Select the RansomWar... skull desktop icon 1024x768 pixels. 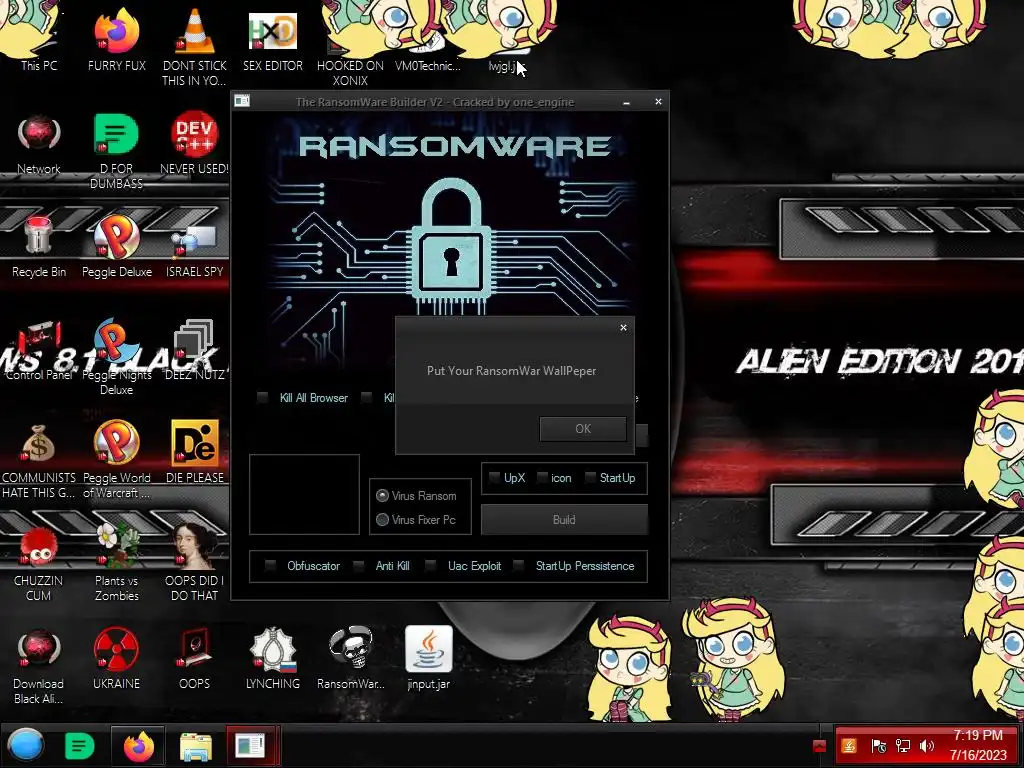(x=351, y=658)
